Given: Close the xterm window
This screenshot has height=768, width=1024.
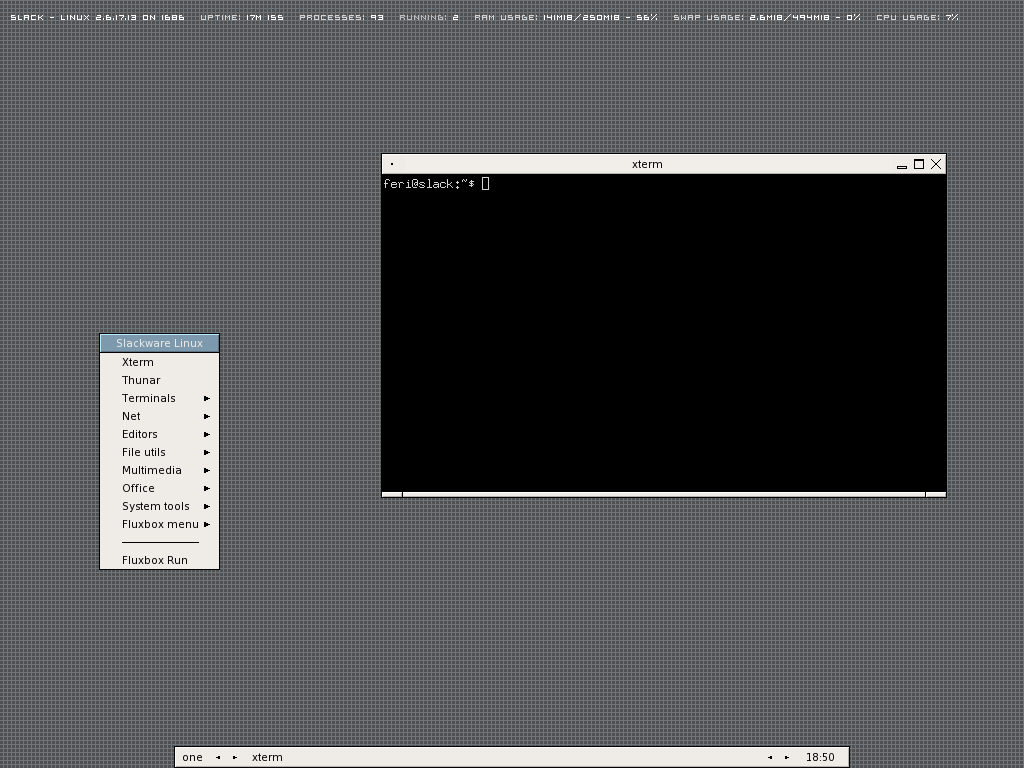Looking at the screenshot, I should (936, 164).
